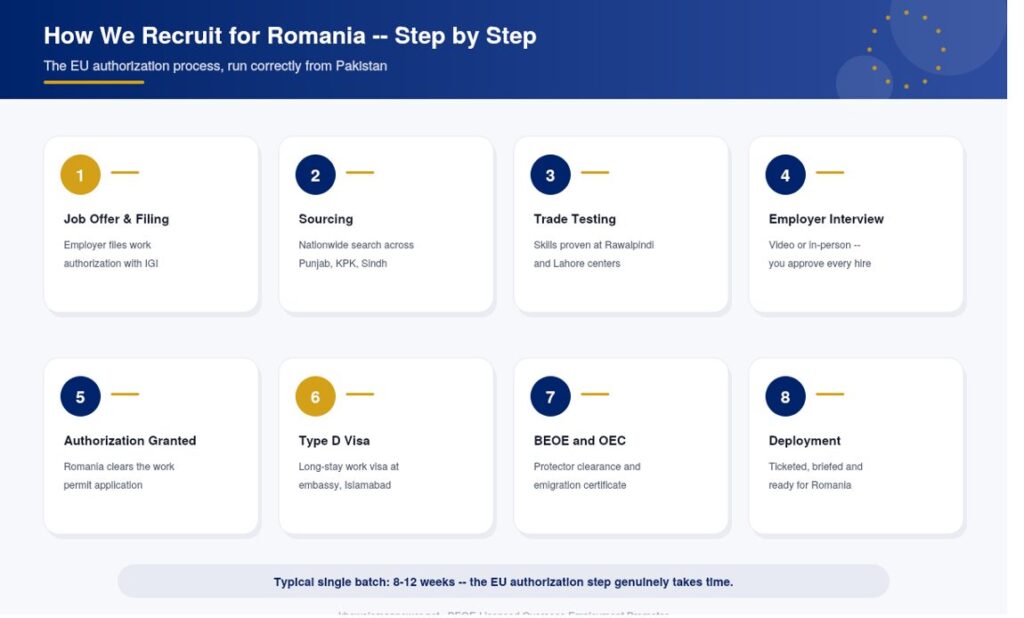Click the step 8 number badge

tap(786, 396)
